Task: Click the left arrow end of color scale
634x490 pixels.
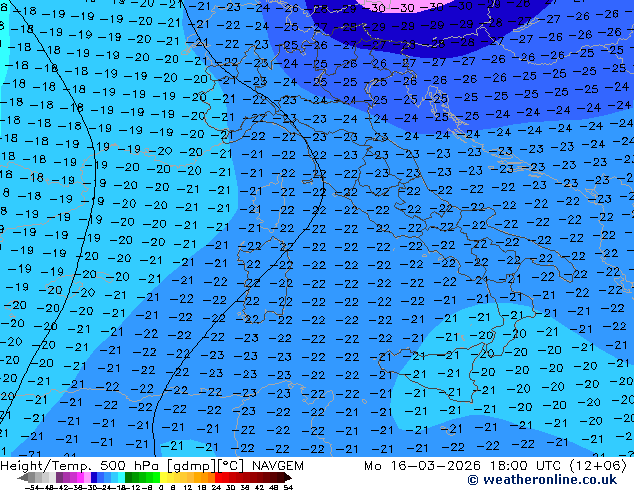Action: pos(23,477)
